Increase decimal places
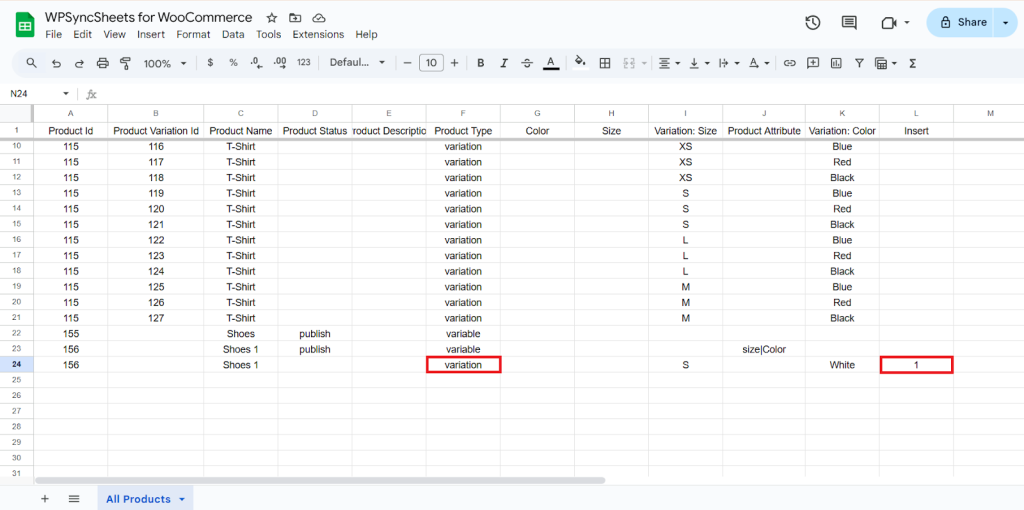Screen dimensions: 1024x510 tap(280, 63)
